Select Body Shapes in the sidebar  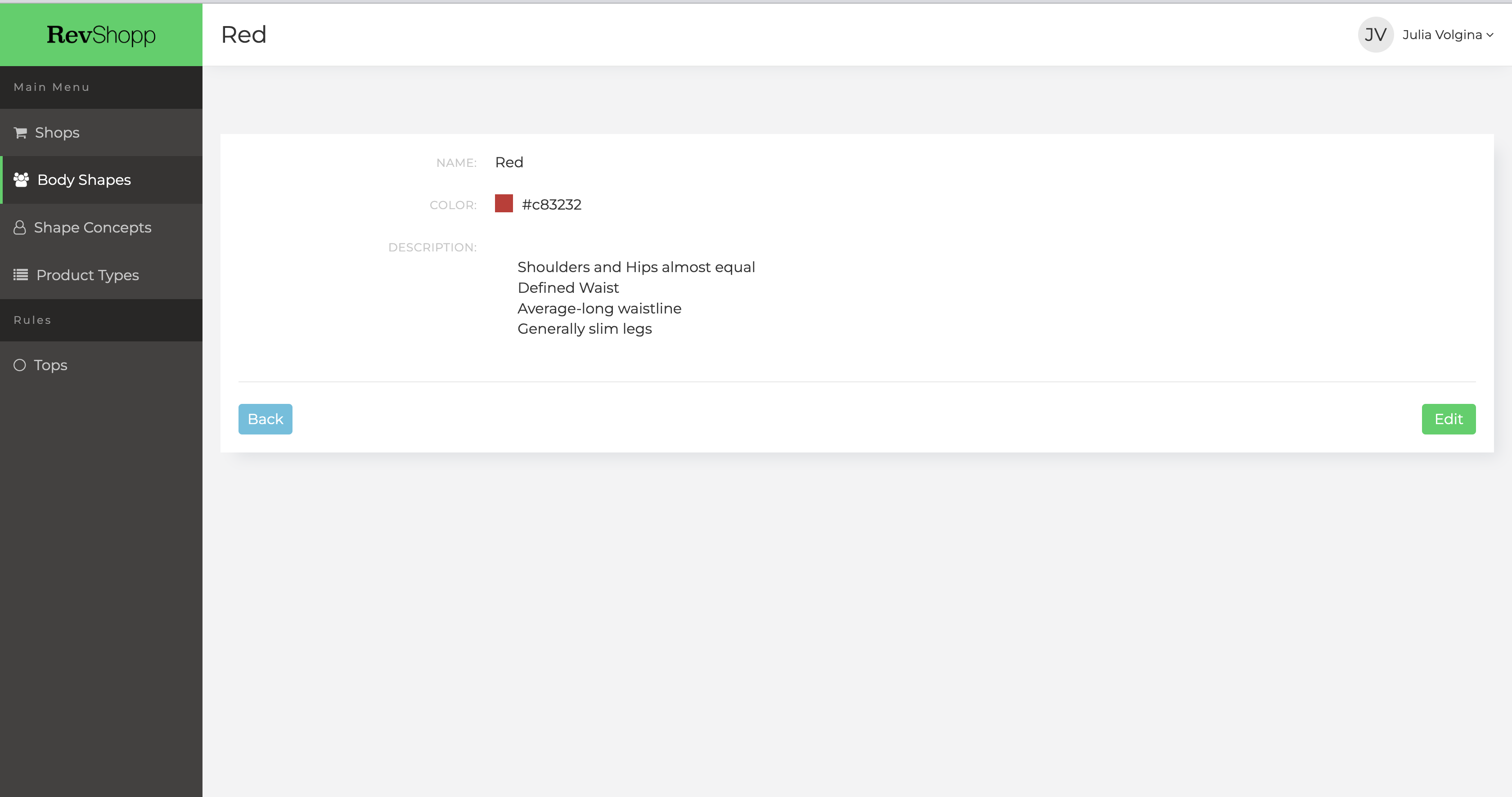pyautogui.click(x=101, y=180)
